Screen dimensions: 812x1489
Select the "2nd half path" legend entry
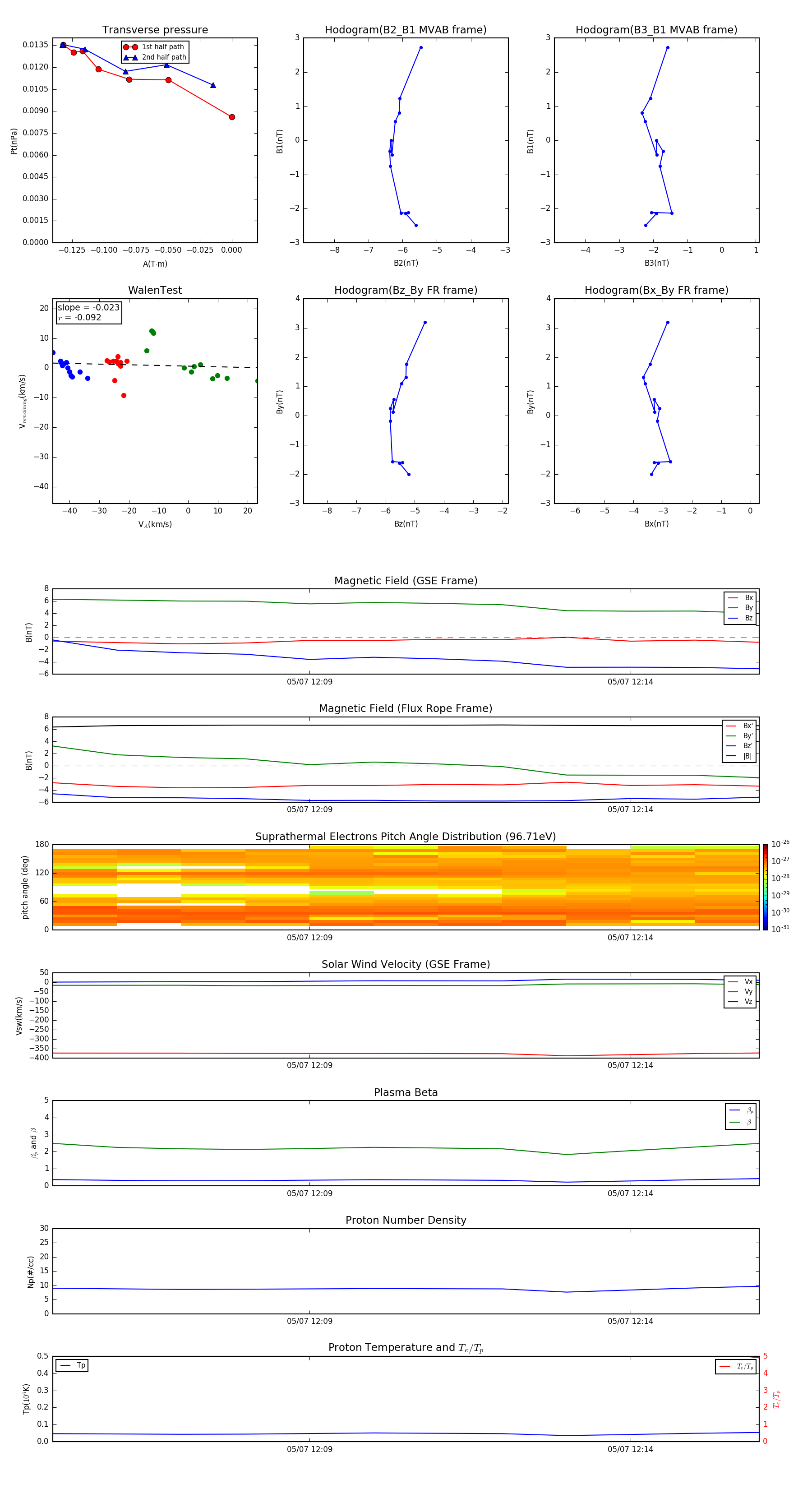point(155,57)
